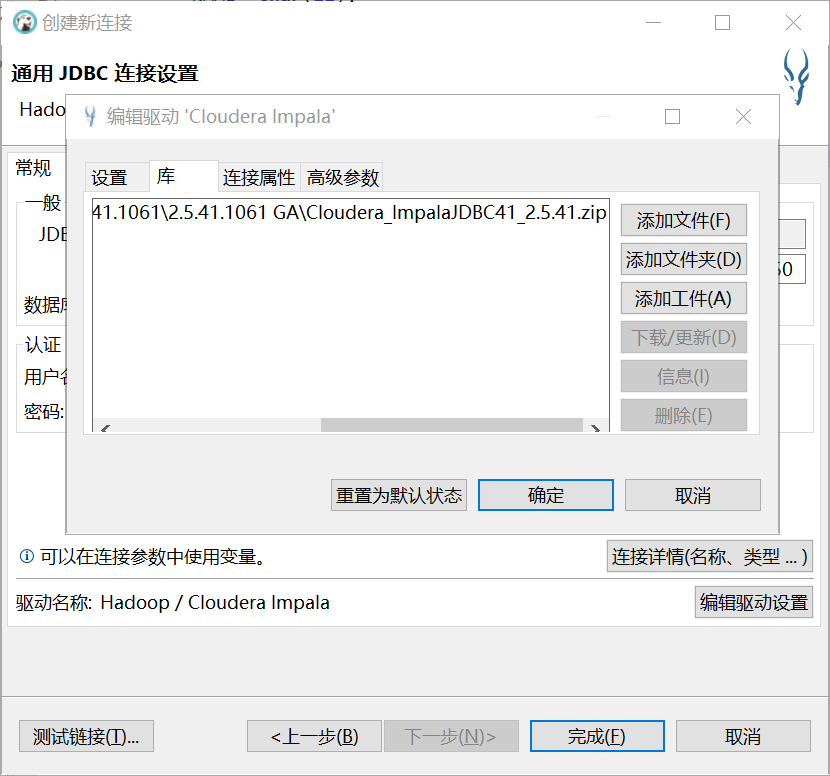Click the 添加工件(A) button
The width and height of the screenshot is (830, 776).
(x=683, y=298)
